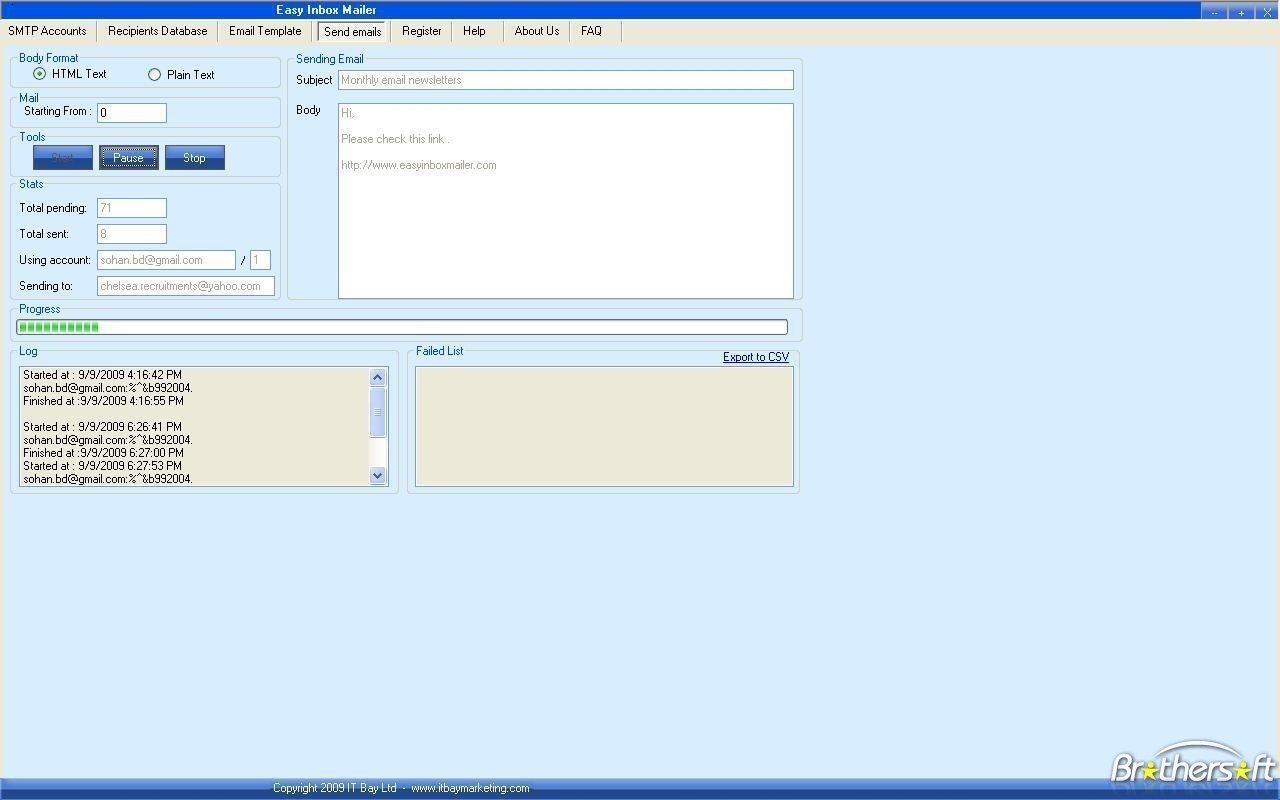The width and height of the screenshot is (1280, 800).
Task: Open the Help tab
Action: [474, 31]
